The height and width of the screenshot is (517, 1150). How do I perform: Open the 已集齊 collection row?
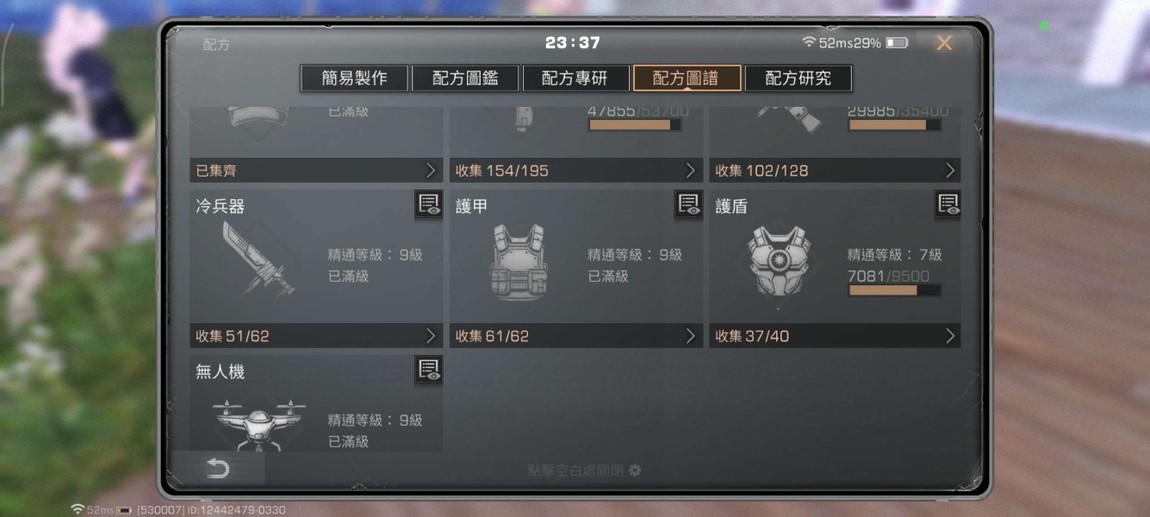(316, 170)
